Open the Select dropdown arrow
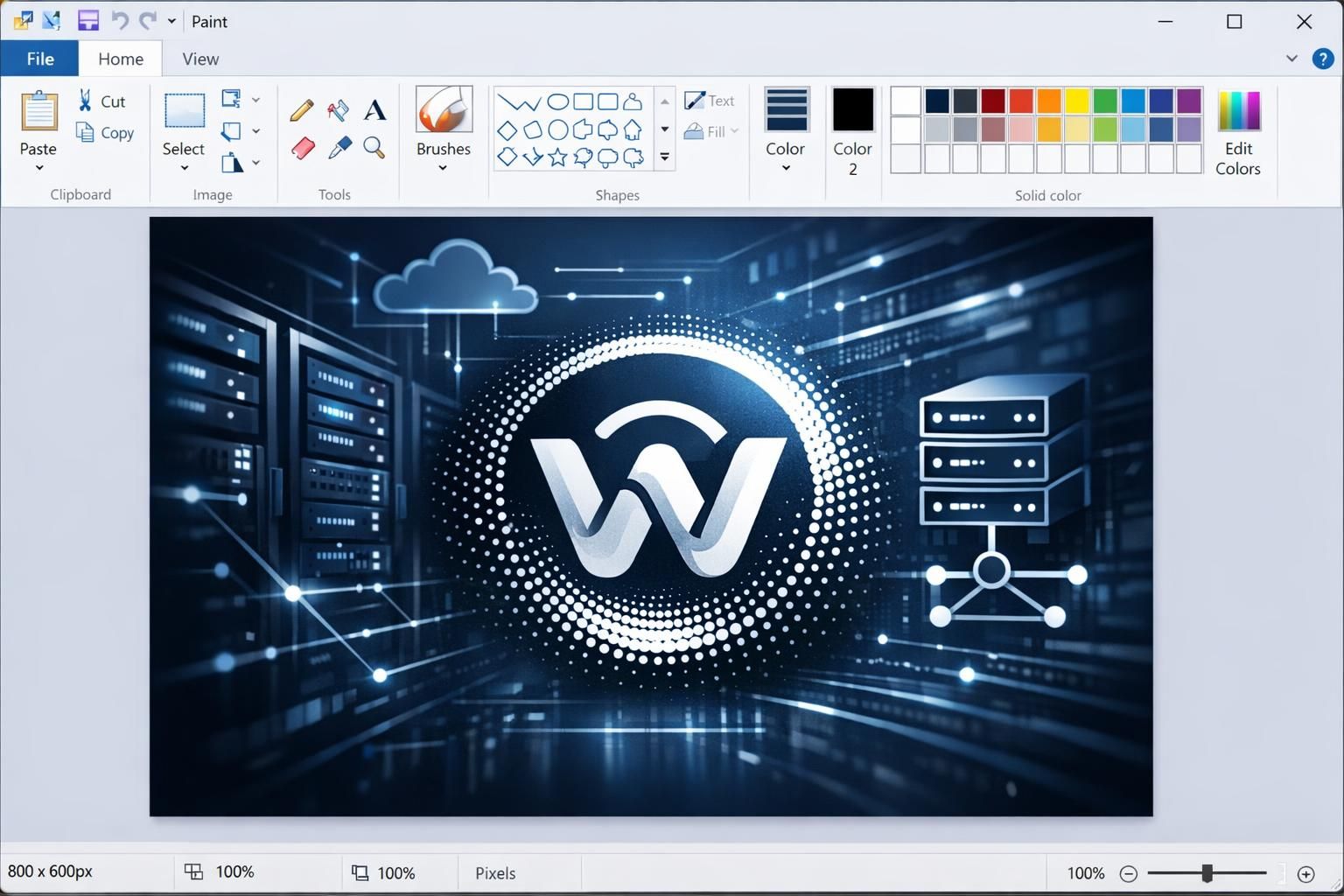The width and height of the screenshot is (1344, 896). (x=184, y=168)
